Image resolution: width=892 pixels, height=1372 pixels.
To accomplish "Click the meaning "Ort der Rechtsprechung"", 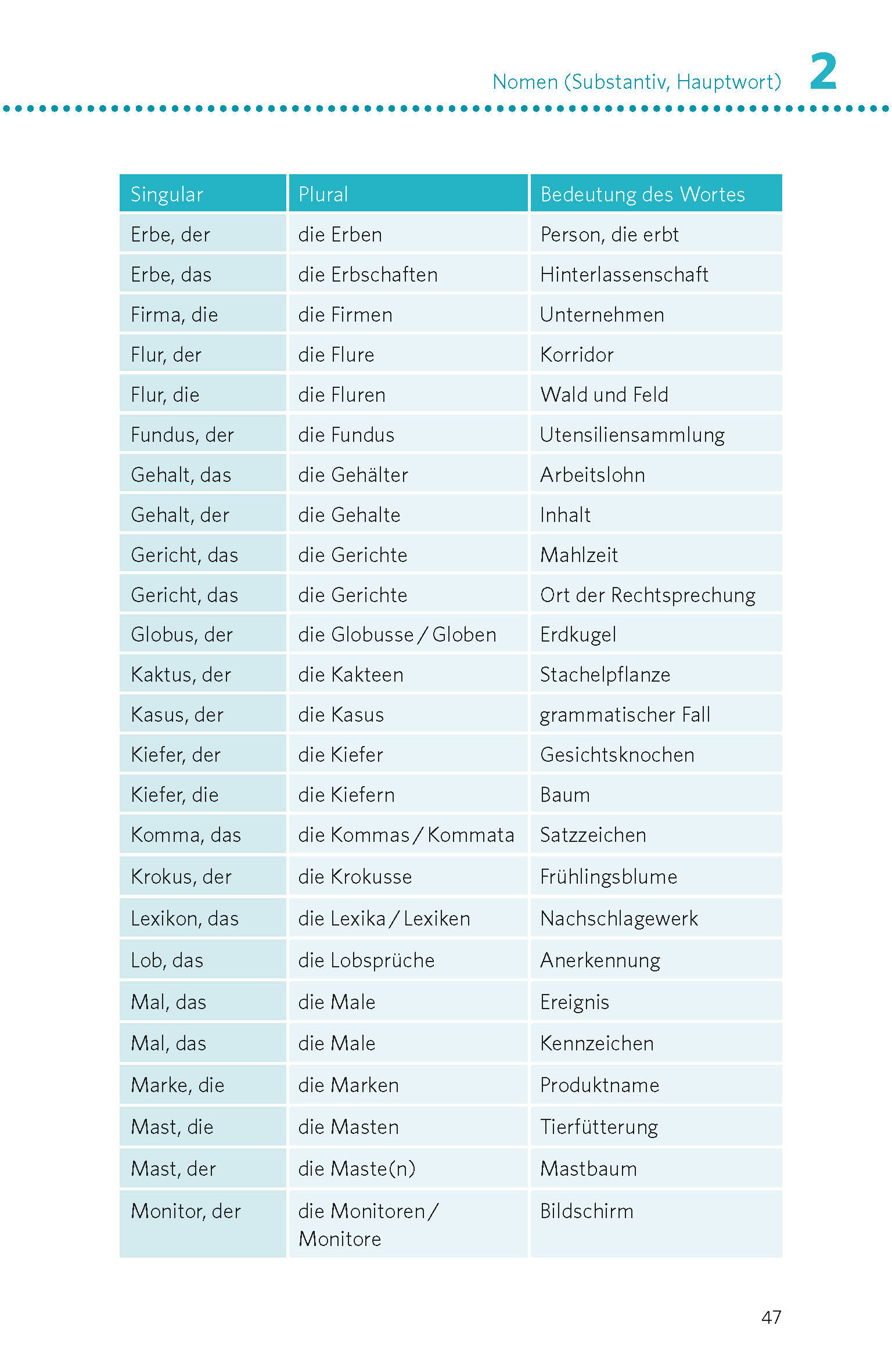I will (648, 595).
